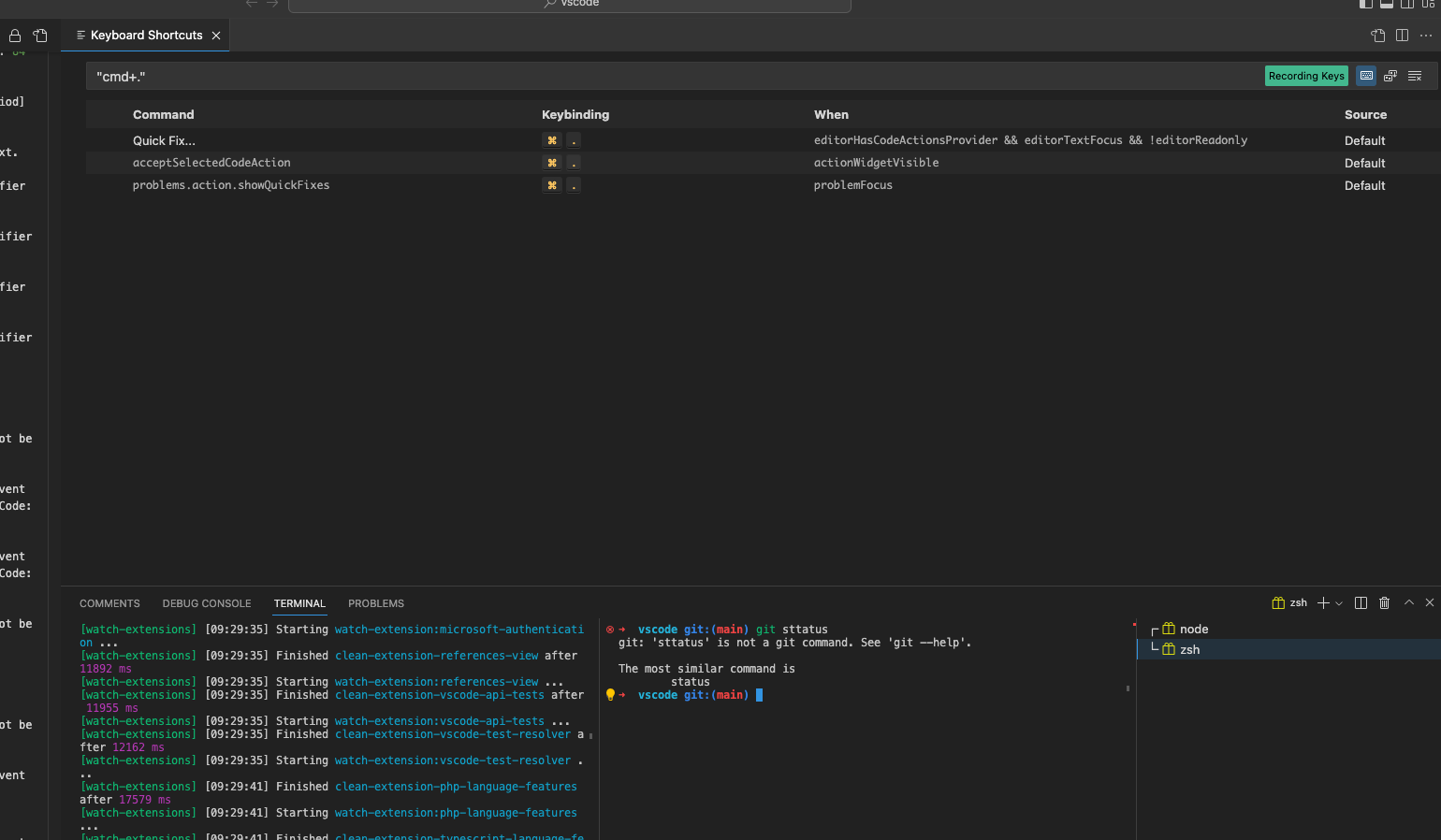Open the keyboard shortcuts JSON editor icon

point(1377,35)
